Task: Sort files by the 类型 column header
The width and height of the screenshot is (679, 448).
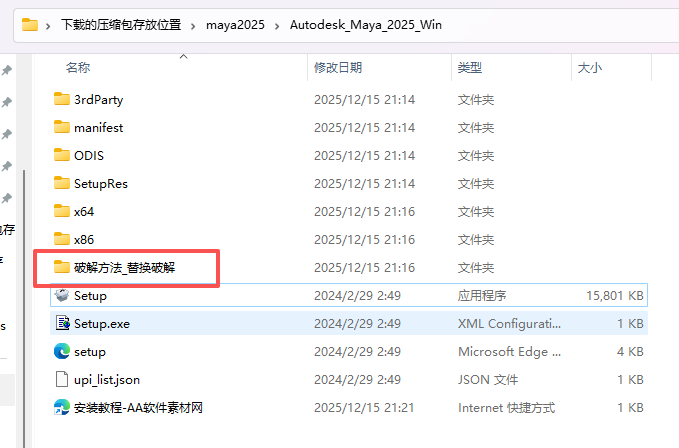Action: [470, 68]
